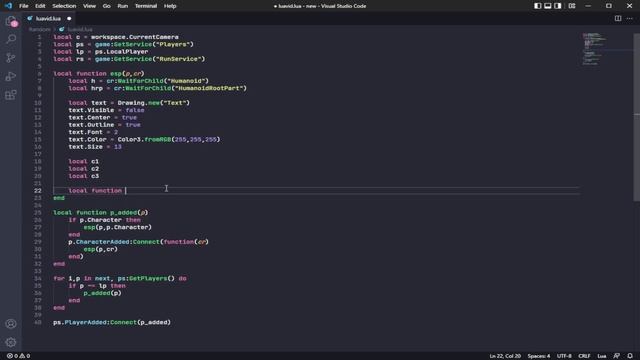The height and width of the screenshot is (360, 640).
Task: Open the Edit menu
Action: click(40, 6)
